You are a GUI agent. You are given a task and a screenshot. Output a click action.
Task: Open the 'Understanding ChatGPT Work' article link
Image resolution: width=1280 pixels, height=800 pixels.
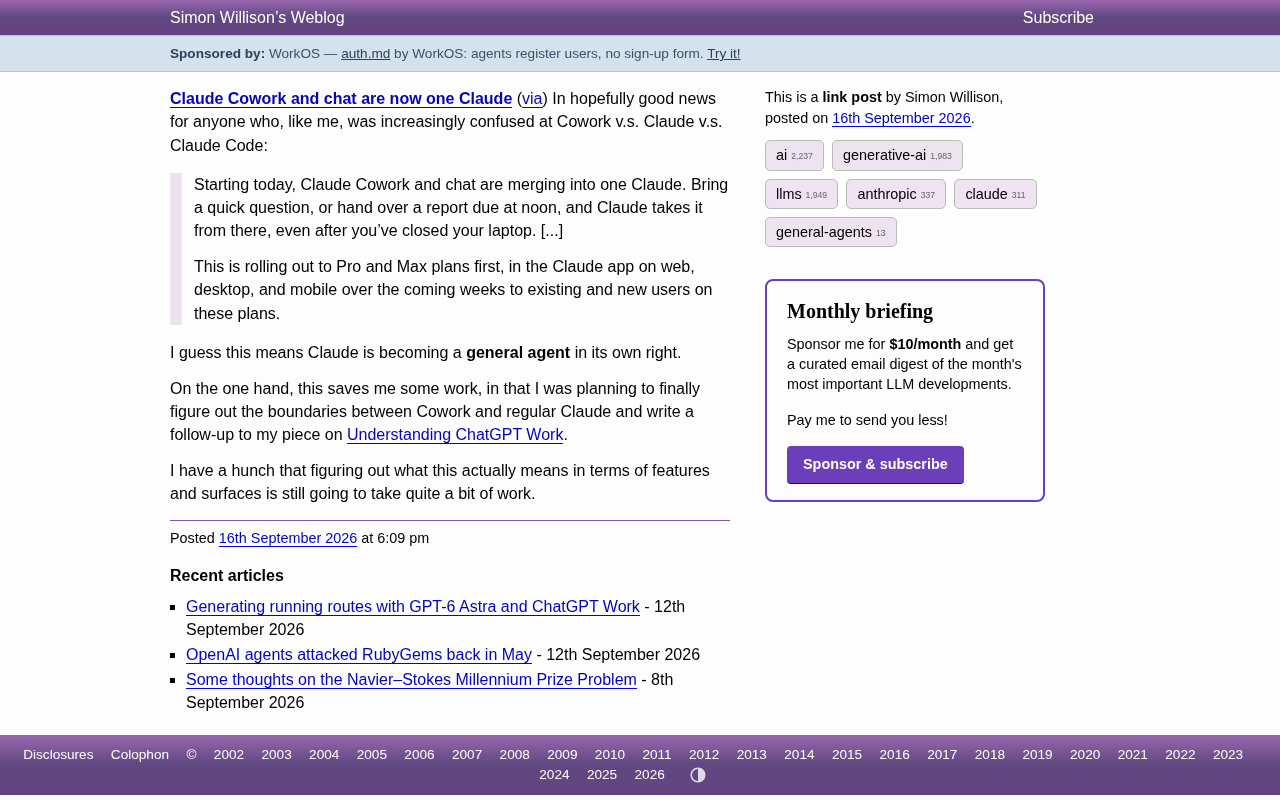(455, 435)
